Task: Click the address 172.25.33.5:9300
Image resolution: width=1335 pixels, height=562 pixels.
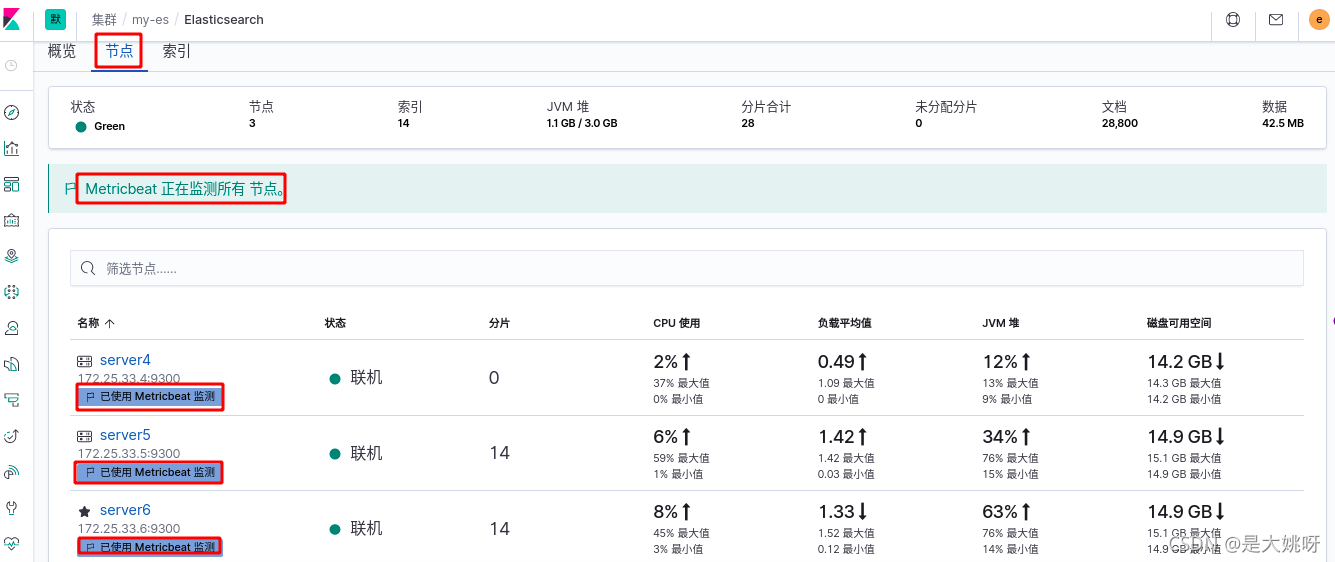Action: coord(129,453)
